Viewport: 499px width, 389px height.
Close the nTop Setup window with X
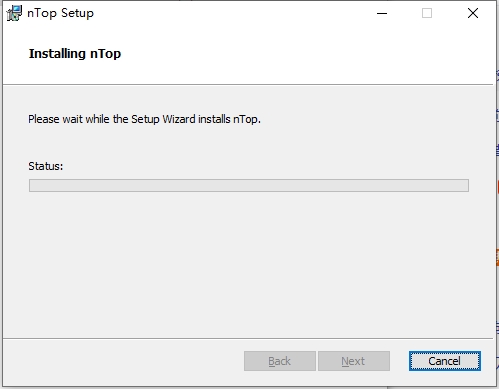(473, 13)
